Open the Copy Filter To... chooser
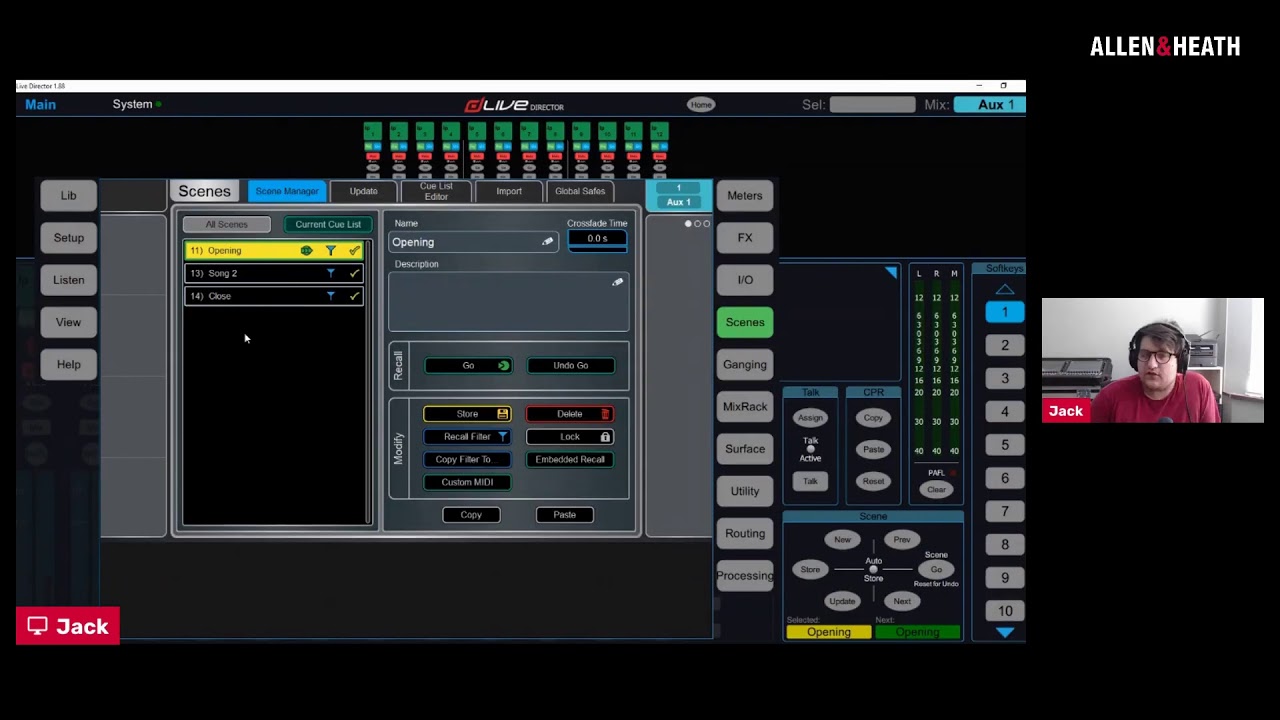Image resolution: width=1280 pixels, height=720 pixels. point(467,460)
